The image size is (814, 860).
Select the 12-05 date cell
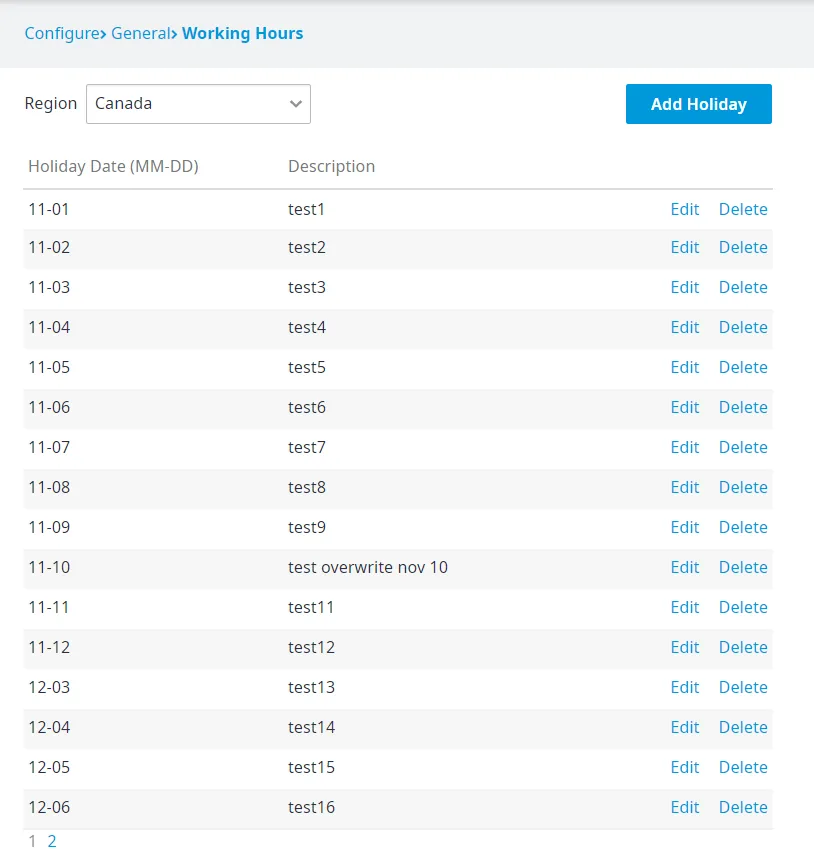(49, 768)
